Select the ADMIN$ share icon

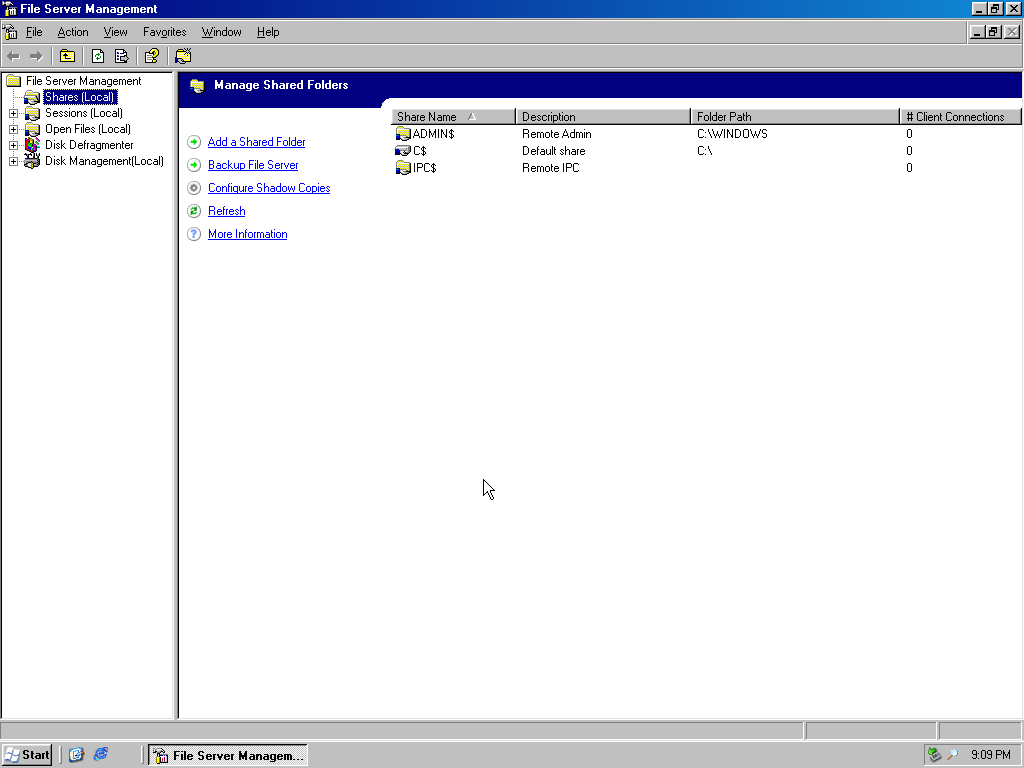pos(404,134)
